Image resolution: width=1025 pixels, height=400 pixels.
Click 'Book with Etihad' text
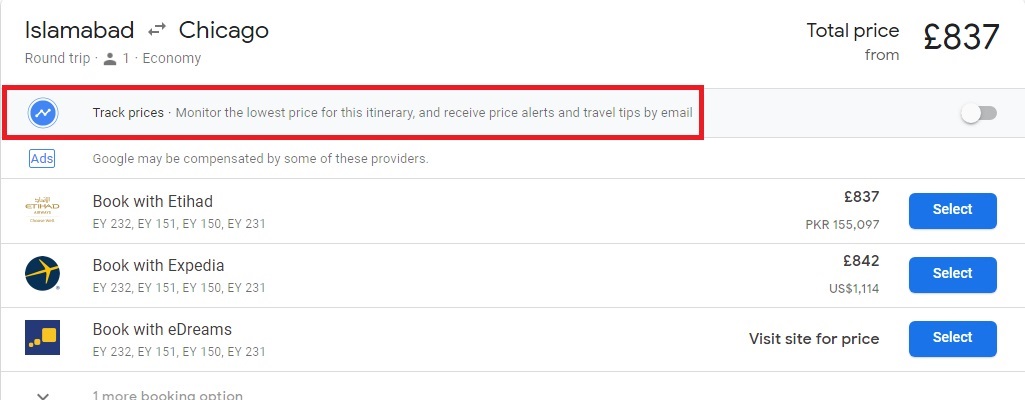pos(152,201)
